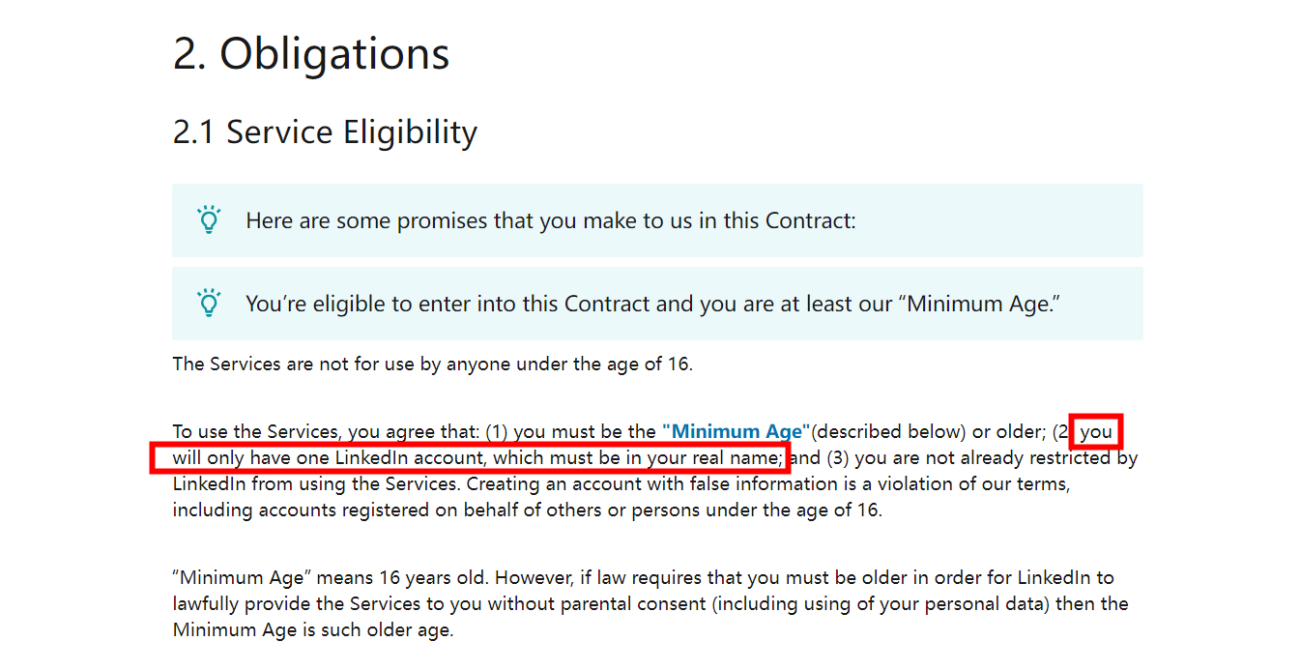Click the lightbulb icon beside "Here are some promises"
The width and height of the screenshot is (1300, 671).
pos(208,220)
